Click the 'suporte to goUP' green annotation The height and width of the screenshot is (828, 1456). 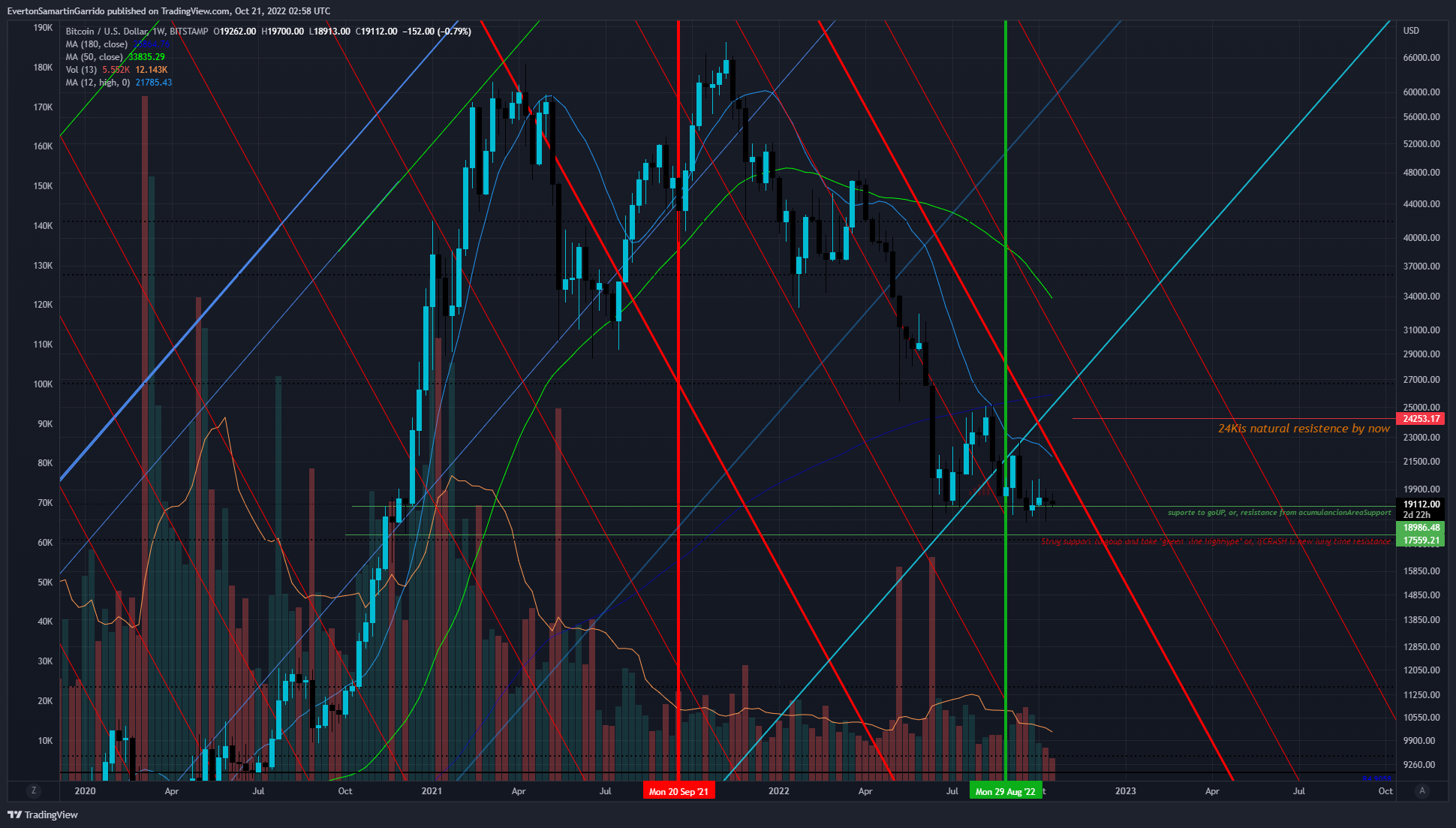[x=1279, y=513]
